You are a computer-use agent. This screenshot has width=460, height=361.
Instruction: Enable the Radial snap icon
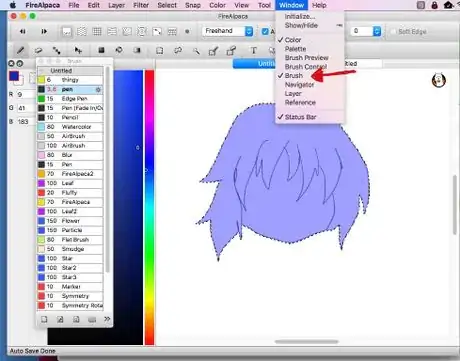click(127, 32)
